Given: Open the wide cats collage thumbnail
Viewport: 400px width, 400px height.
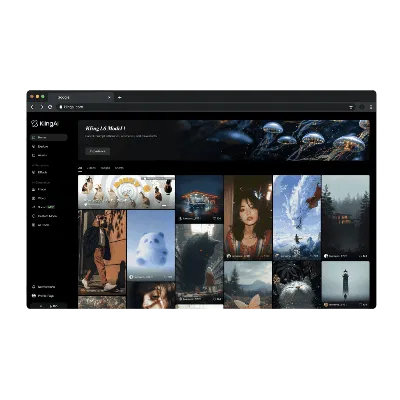Looking at the screenshot, I should coord(126,192).
